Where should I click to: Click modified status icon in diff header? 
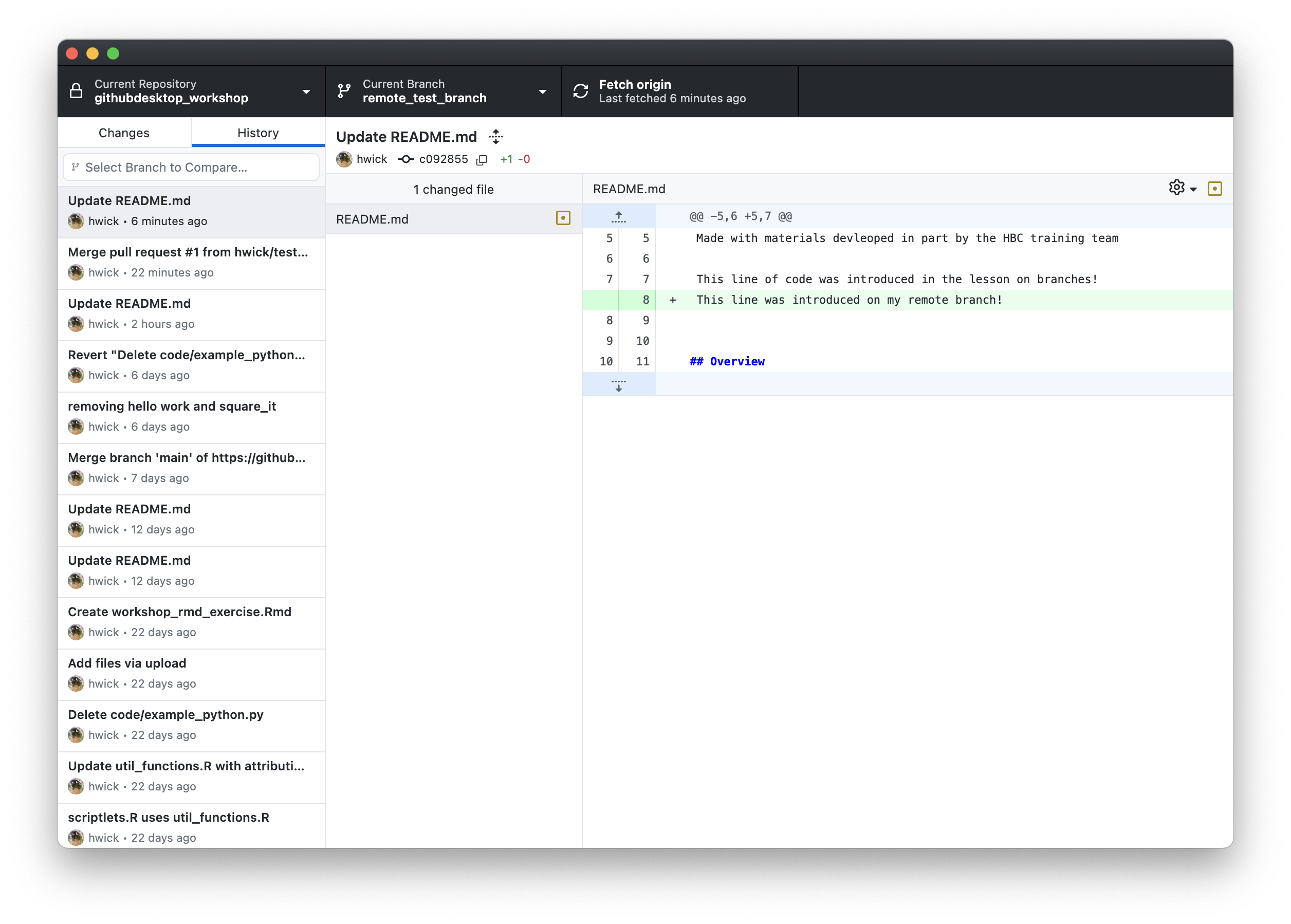1214,188
